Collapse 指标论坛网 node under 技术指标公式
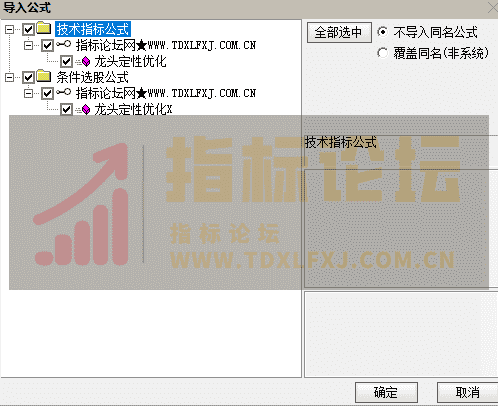The image size is (498, 406). 29,45
